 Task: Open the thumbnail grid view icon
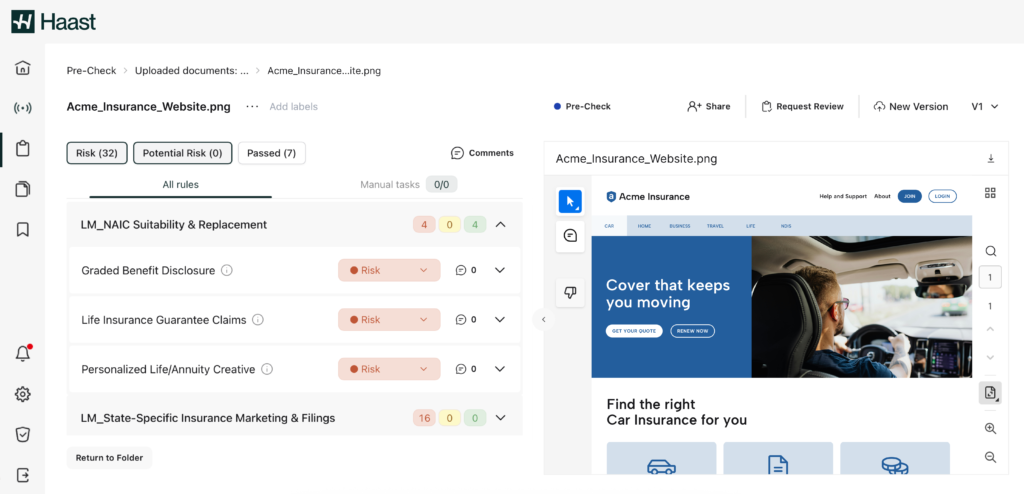990,193
